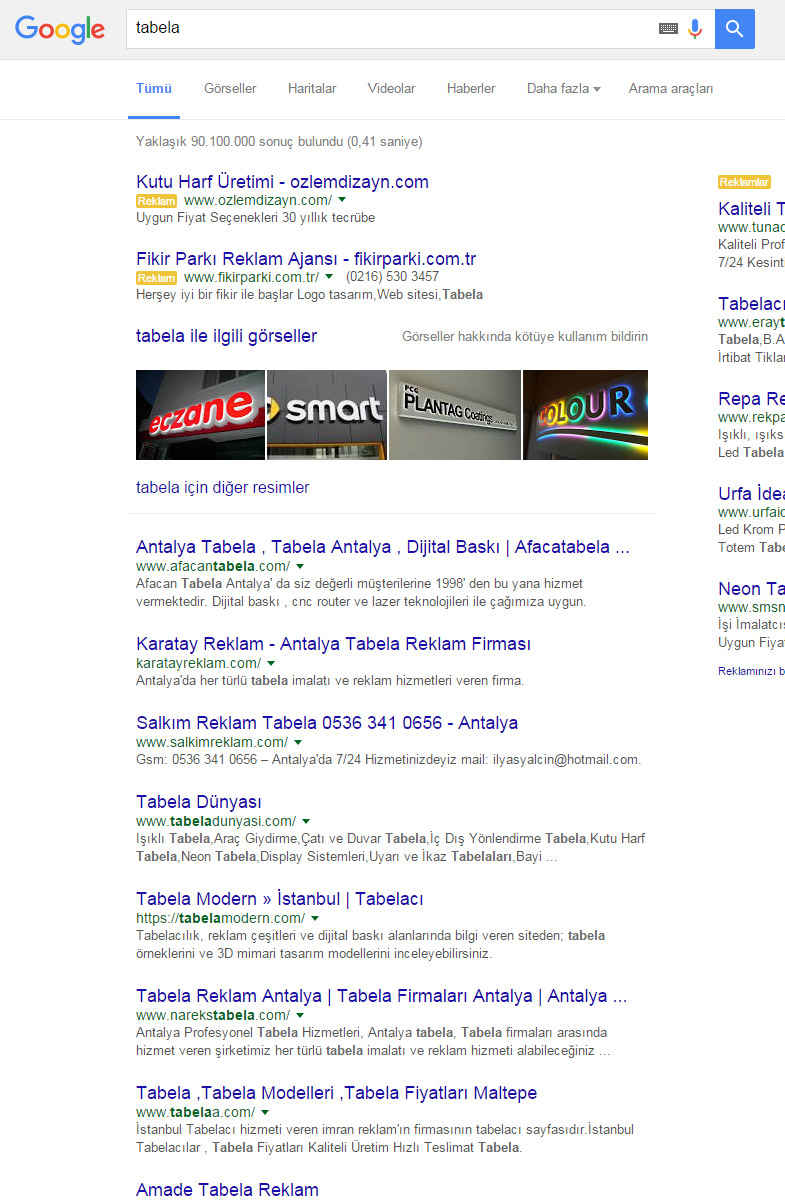Image resolution: width=785 pixels, height=1200 pixels.
Task: Open sidebar ad starting with 'Tabelacı'
Action: click(x=751, y=304)
